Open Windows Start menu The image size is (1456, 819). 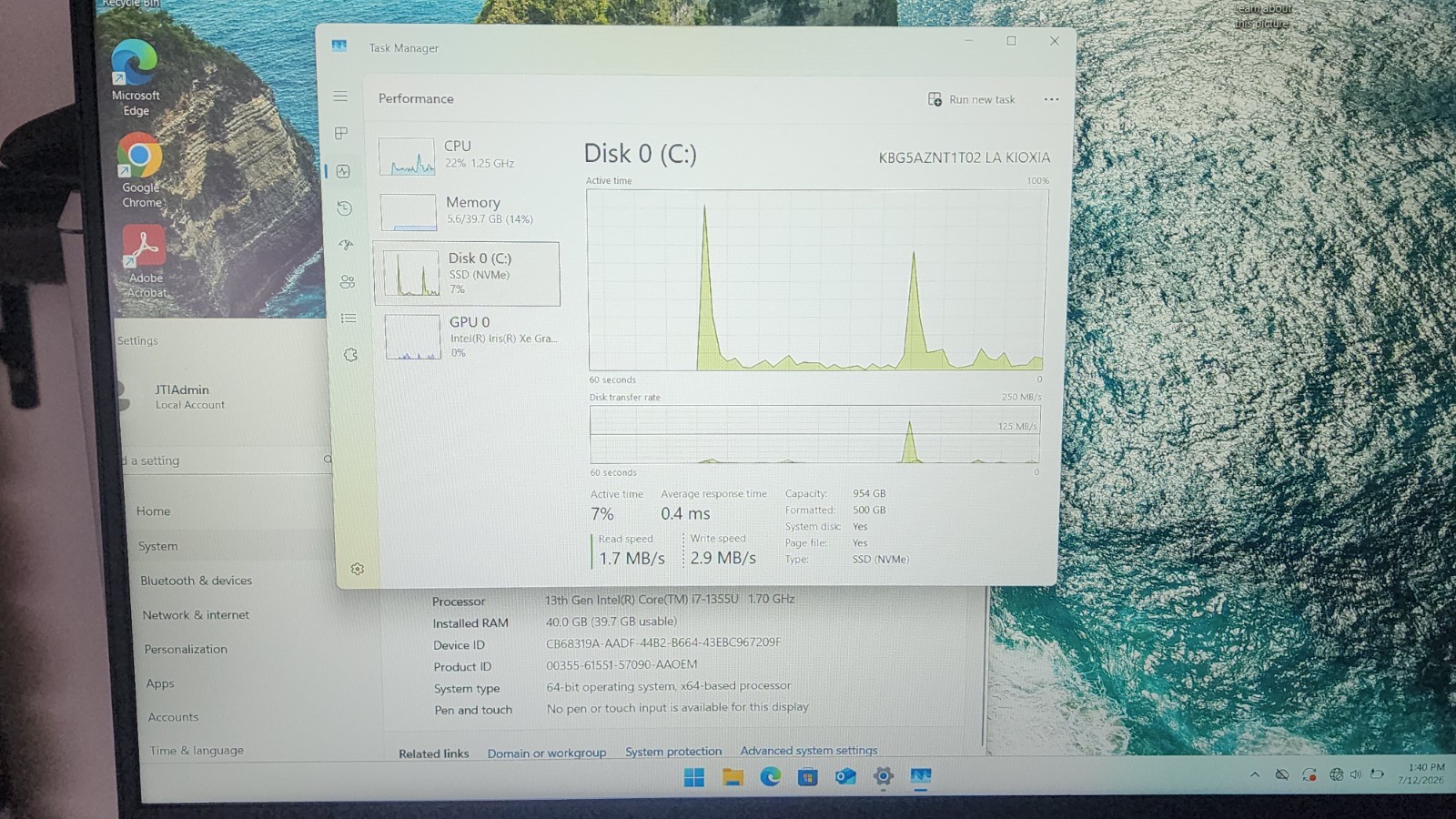point(694,777)
